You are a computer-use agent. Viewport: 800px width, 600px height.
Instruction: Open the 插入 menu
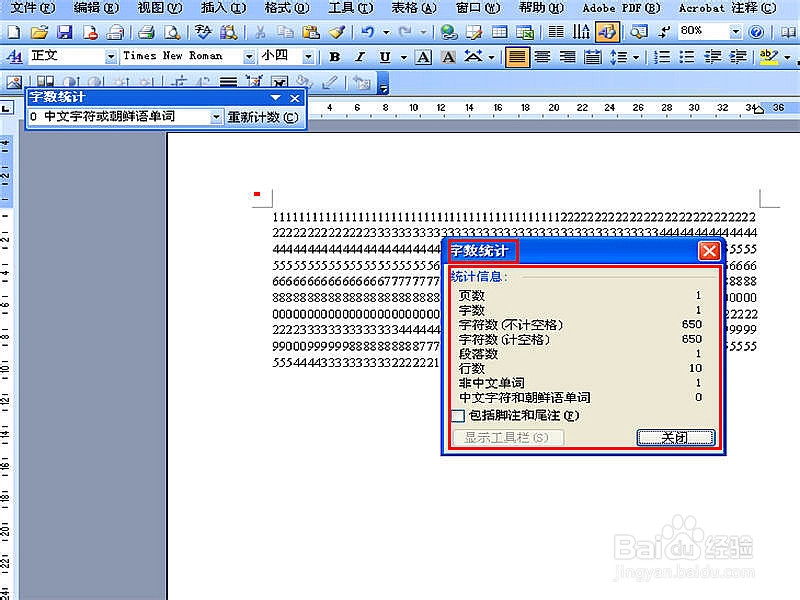223,8
